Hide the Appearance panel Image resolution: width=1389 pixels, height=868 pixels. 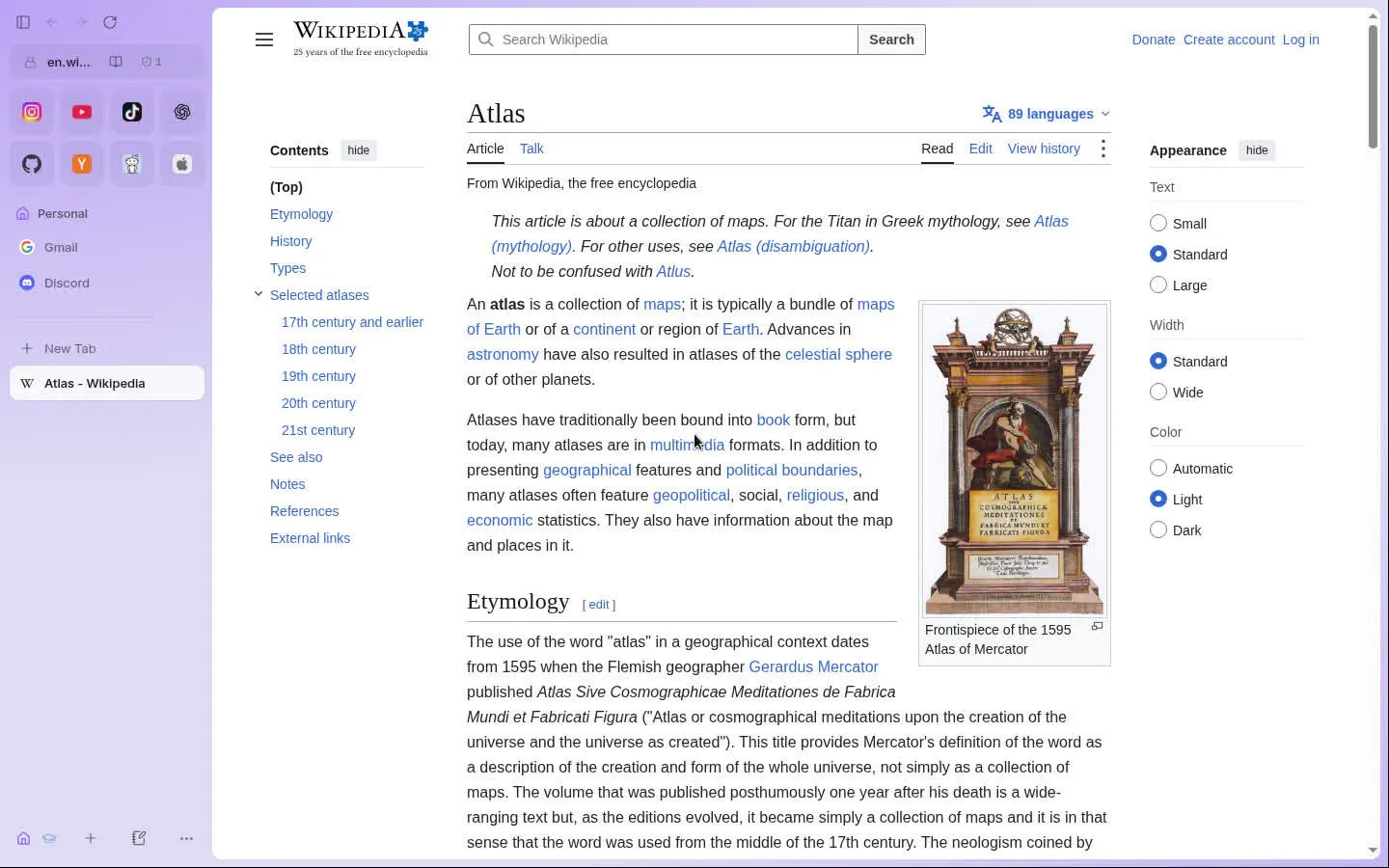click(x=1257, y=150)
